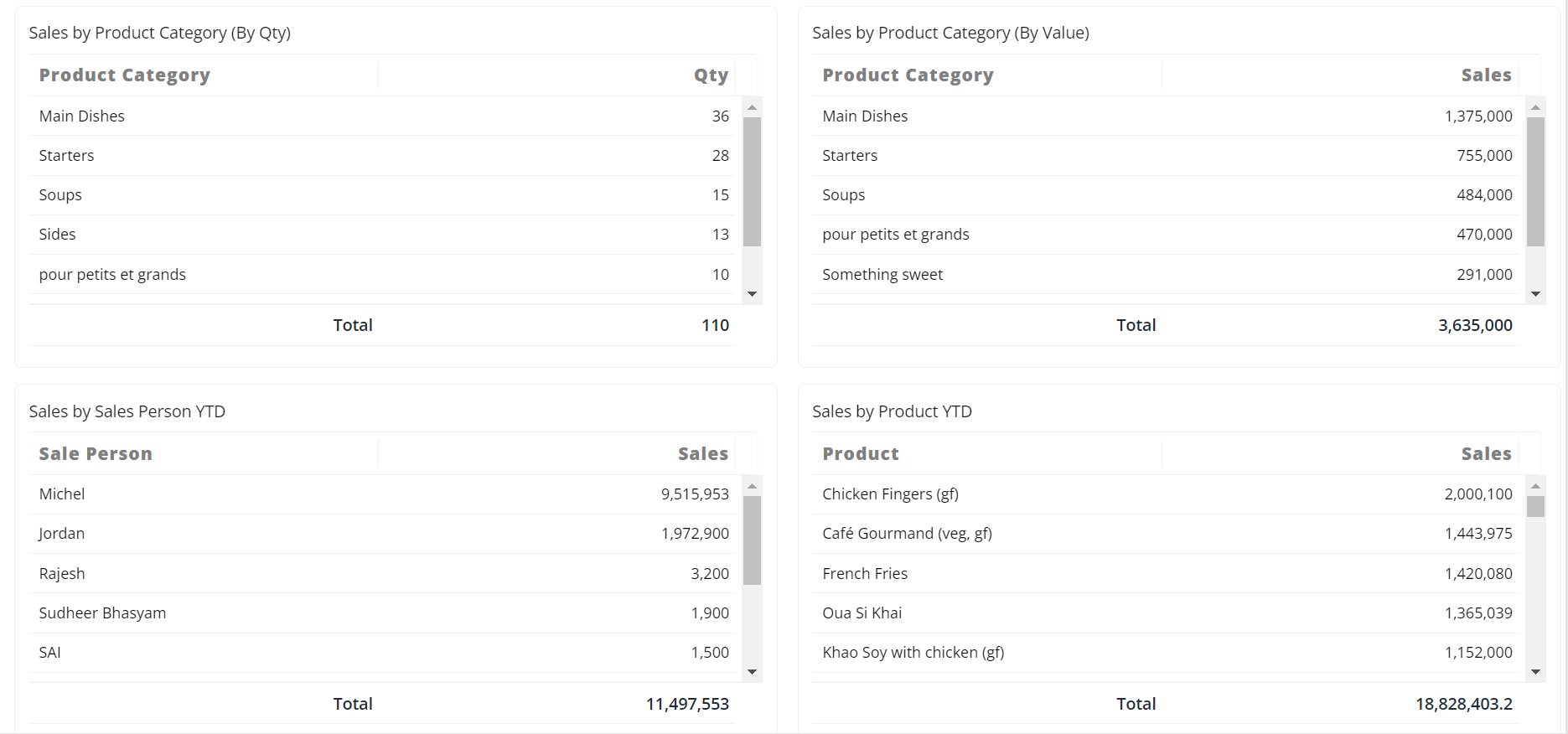Screen dimensions: 1568x734
Task: Click scroll-up arrow in Sales by Product YTD table
Action: click(1535, 486)
